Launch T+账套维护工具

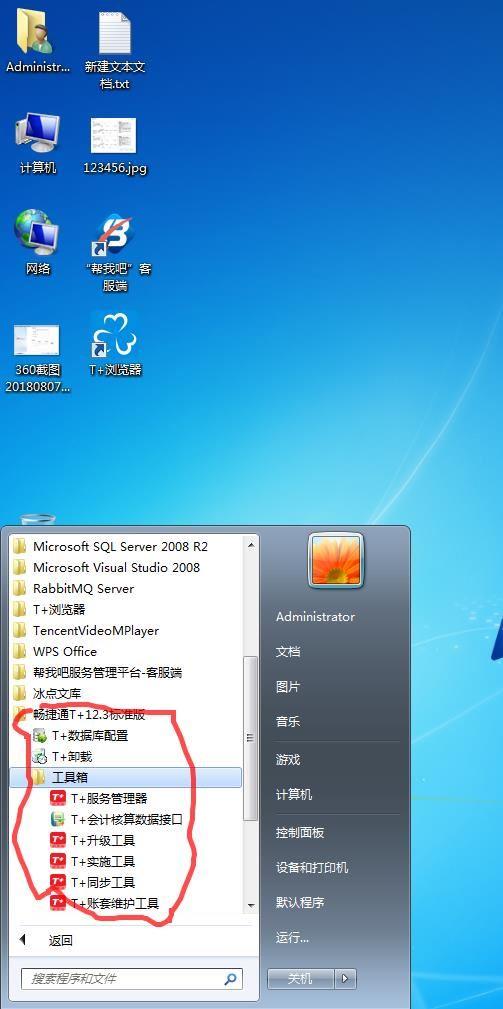tap(105, 903)
